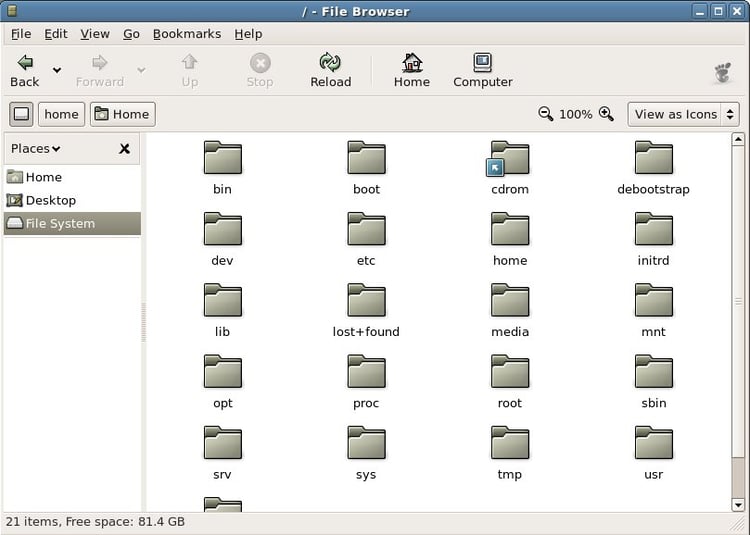The image size is (750, 535).
Task: Zoom out with the minus magnifier
Action: [x=546, y=114]
